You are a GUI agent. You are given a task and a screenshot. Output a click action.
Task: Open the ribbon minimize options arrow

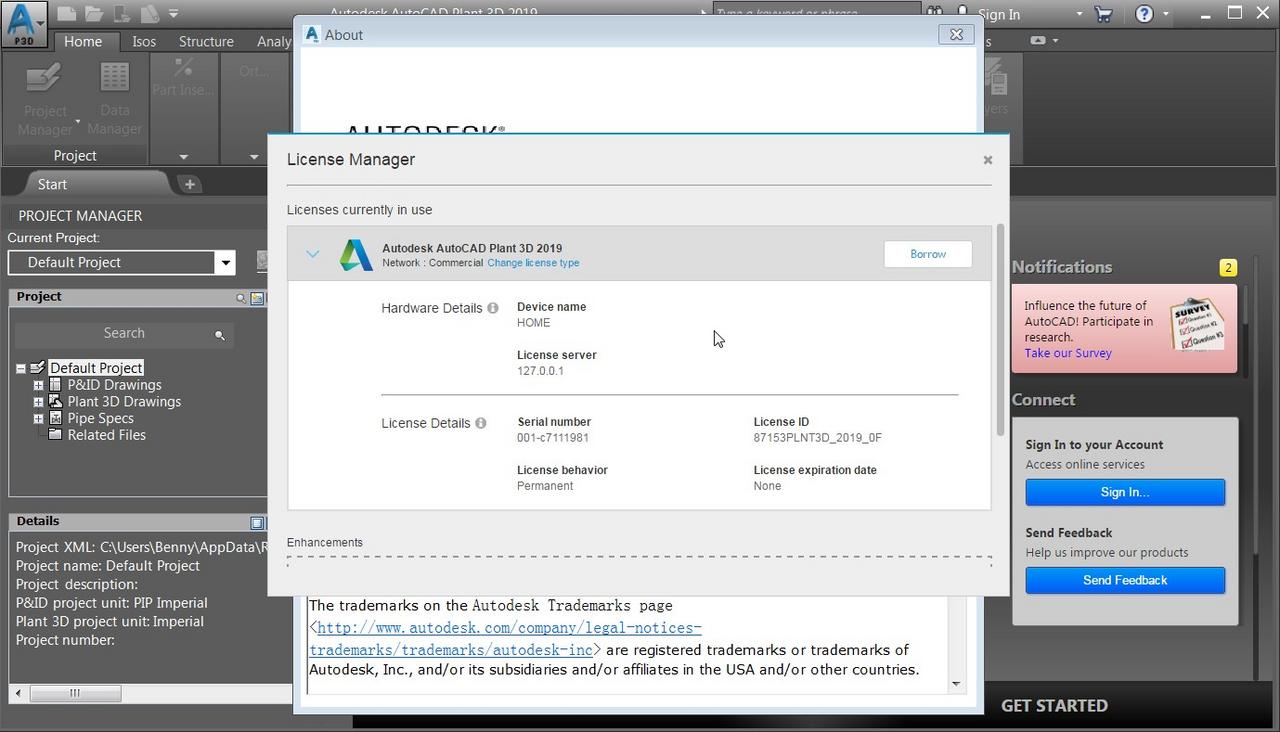[x=1055, y=41]
